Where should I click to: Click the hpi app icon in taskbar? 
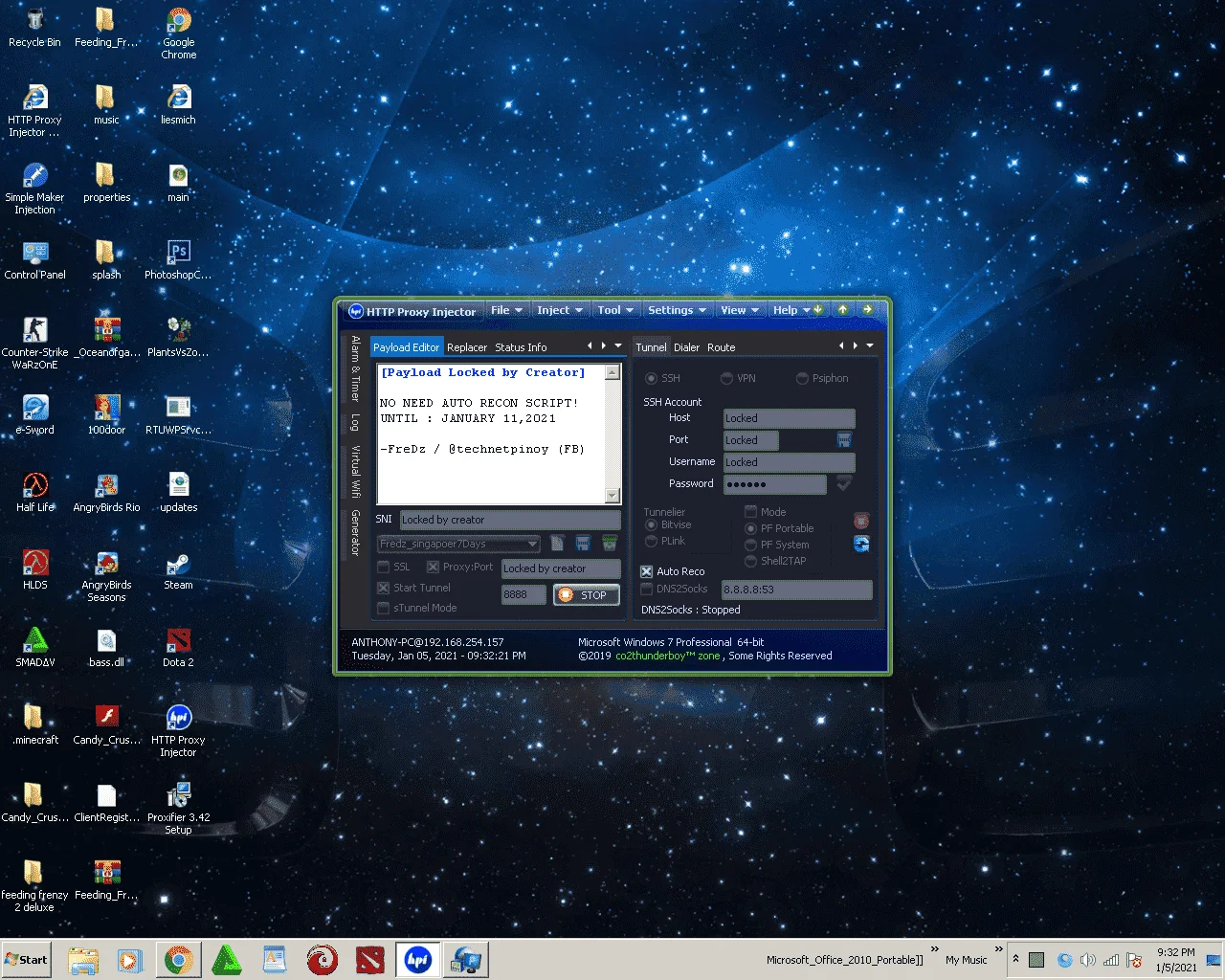pos(418,960)
